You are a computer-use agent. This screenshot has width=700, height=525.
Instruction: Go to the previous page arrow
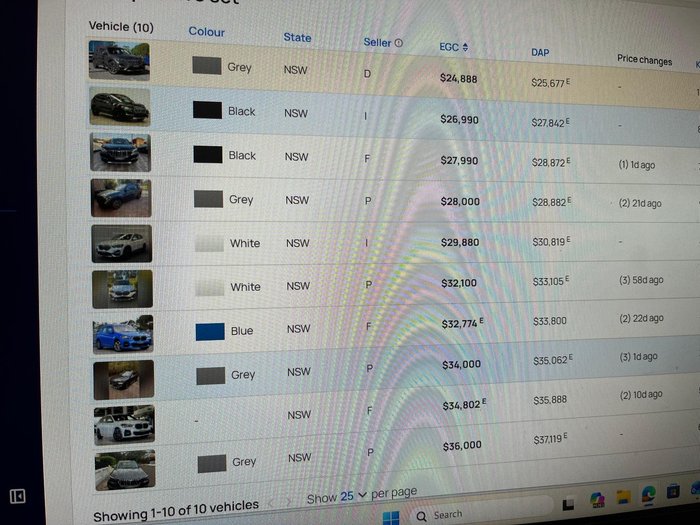pyautogui.click(x=271, y=503)
